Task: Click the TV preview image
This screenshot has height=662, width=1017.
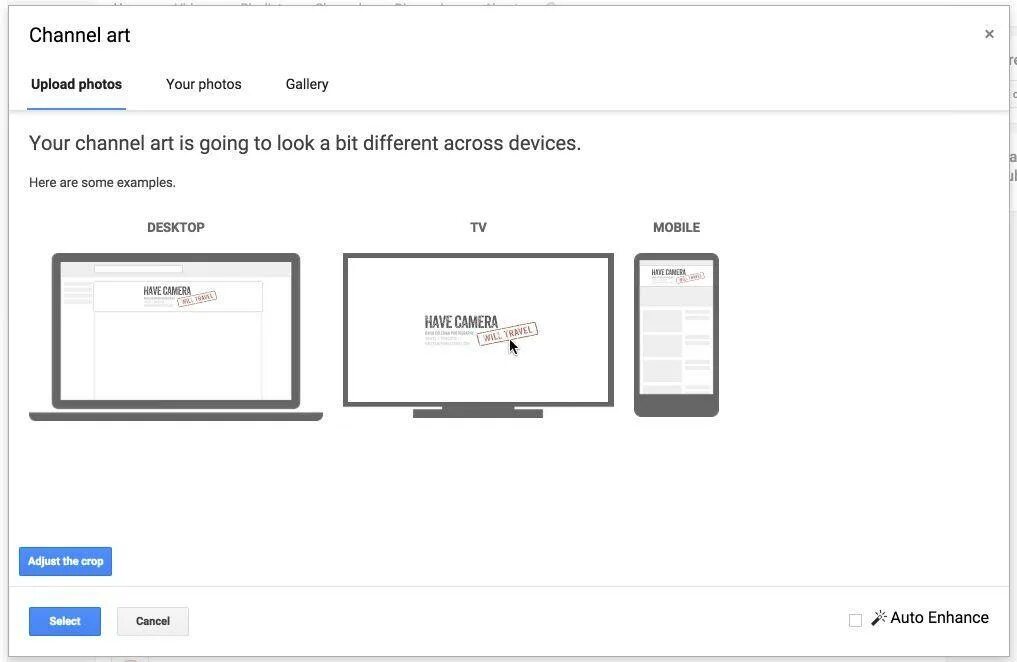Action: coord(478,336)
